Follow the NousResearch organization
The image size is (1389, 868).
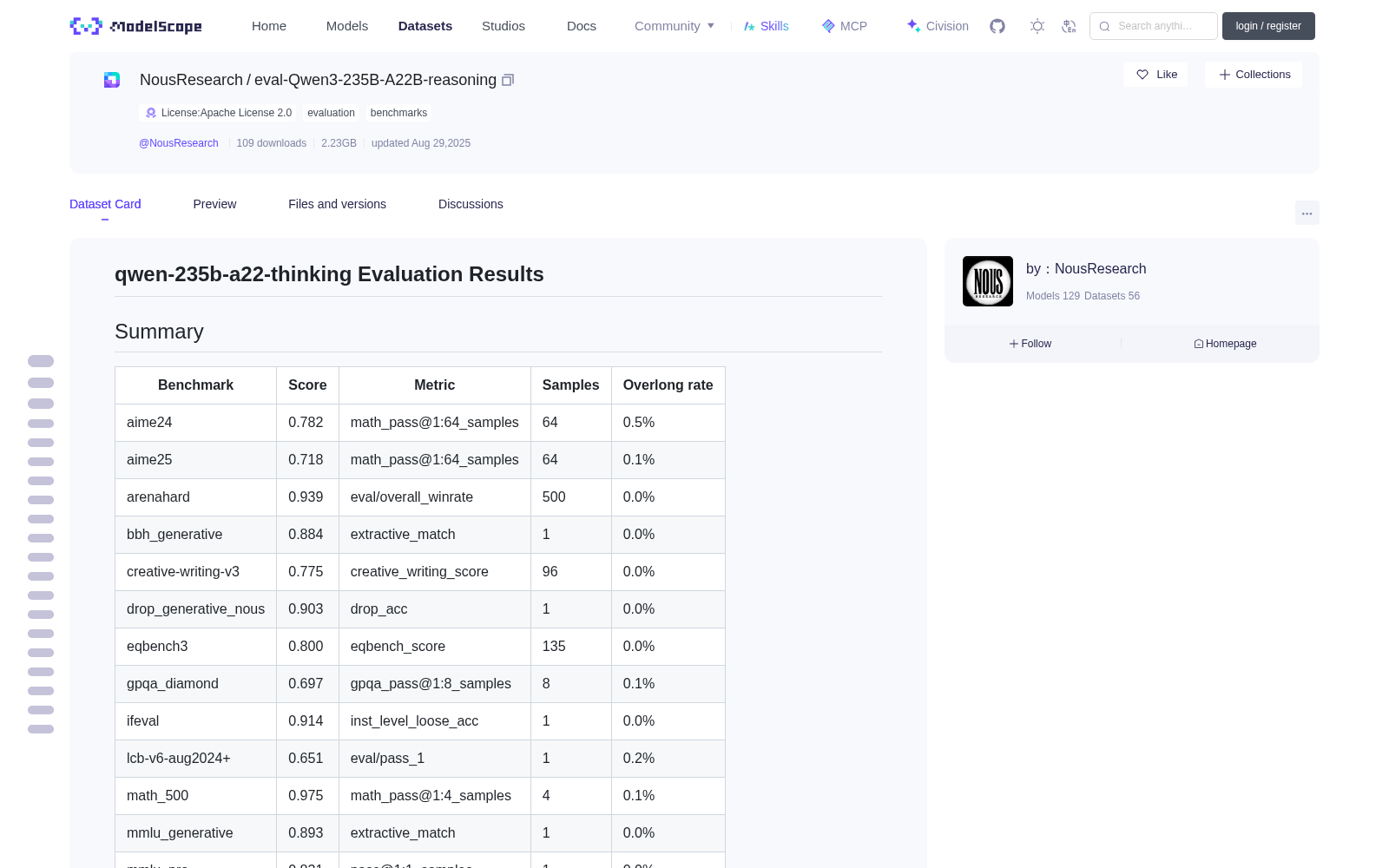[1030, 344]
